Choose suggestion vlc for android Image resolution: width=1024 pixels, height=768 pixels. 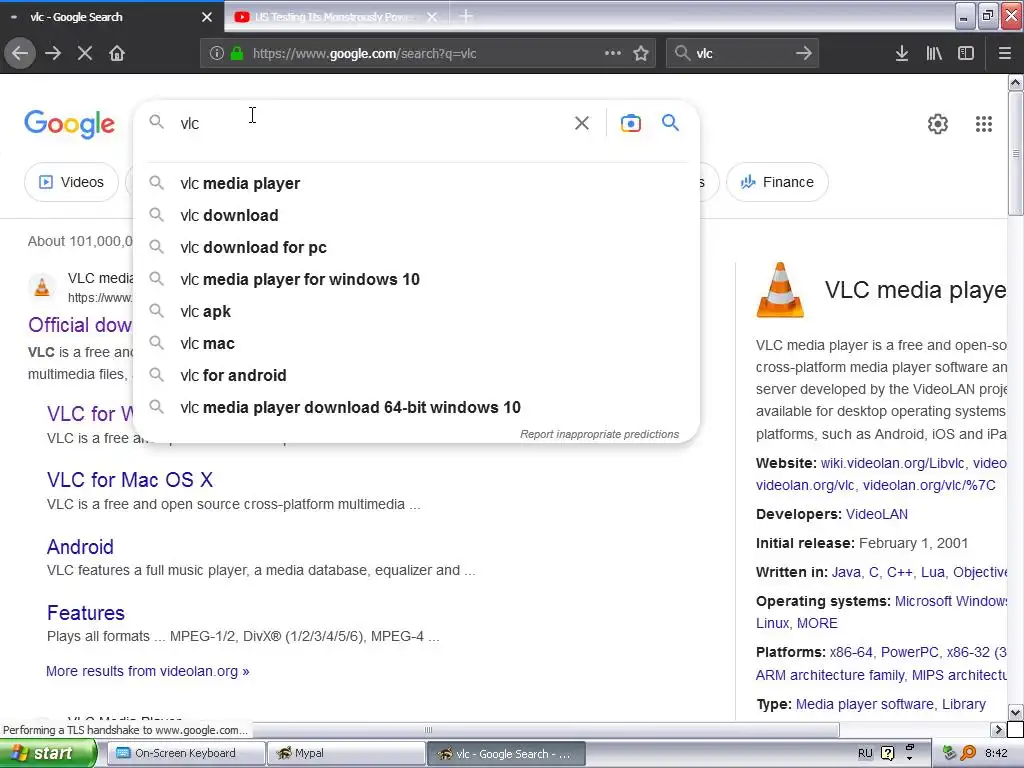(x=416, y=376)
